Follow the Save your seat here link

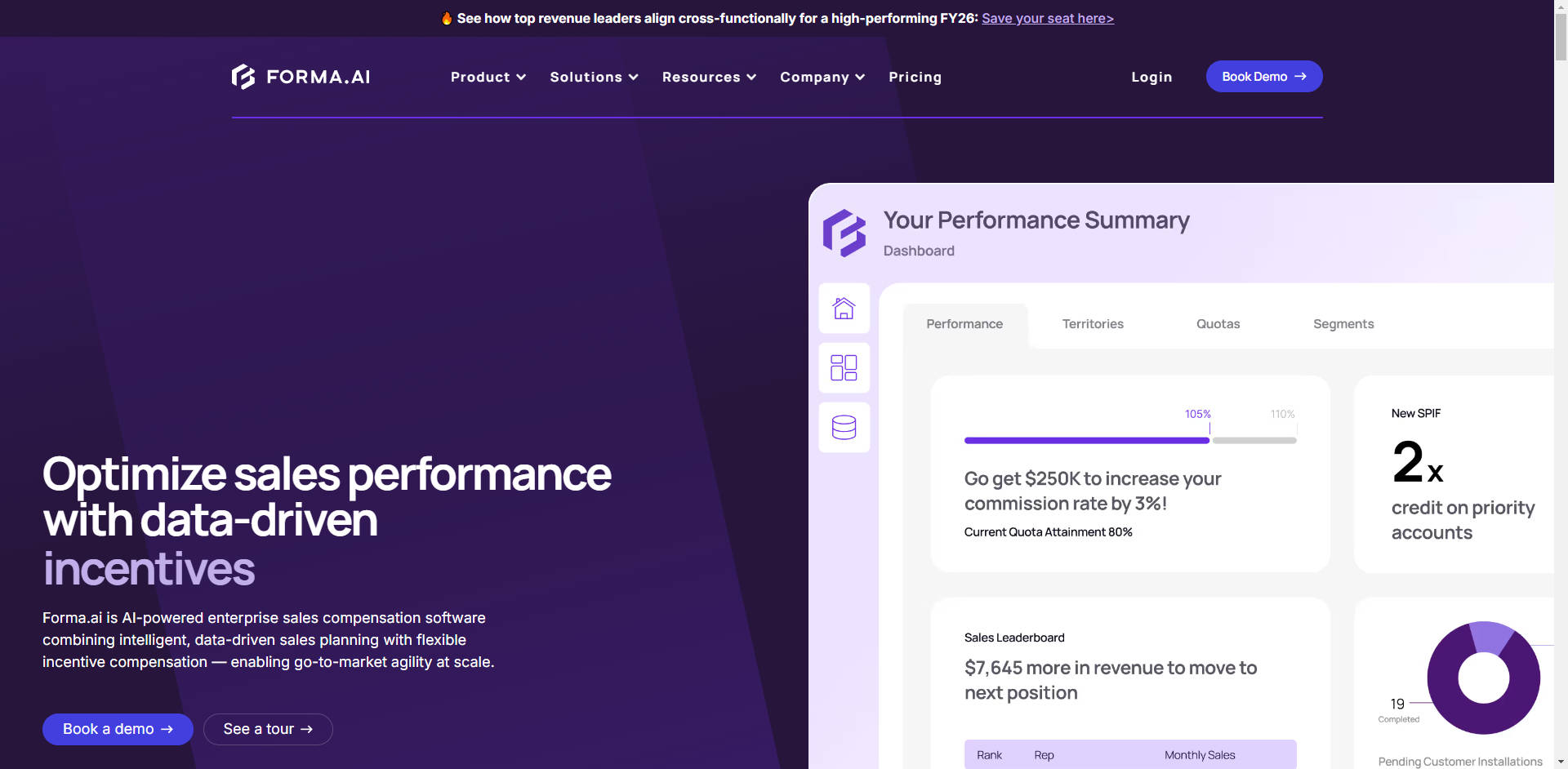tap(1047, 18)
